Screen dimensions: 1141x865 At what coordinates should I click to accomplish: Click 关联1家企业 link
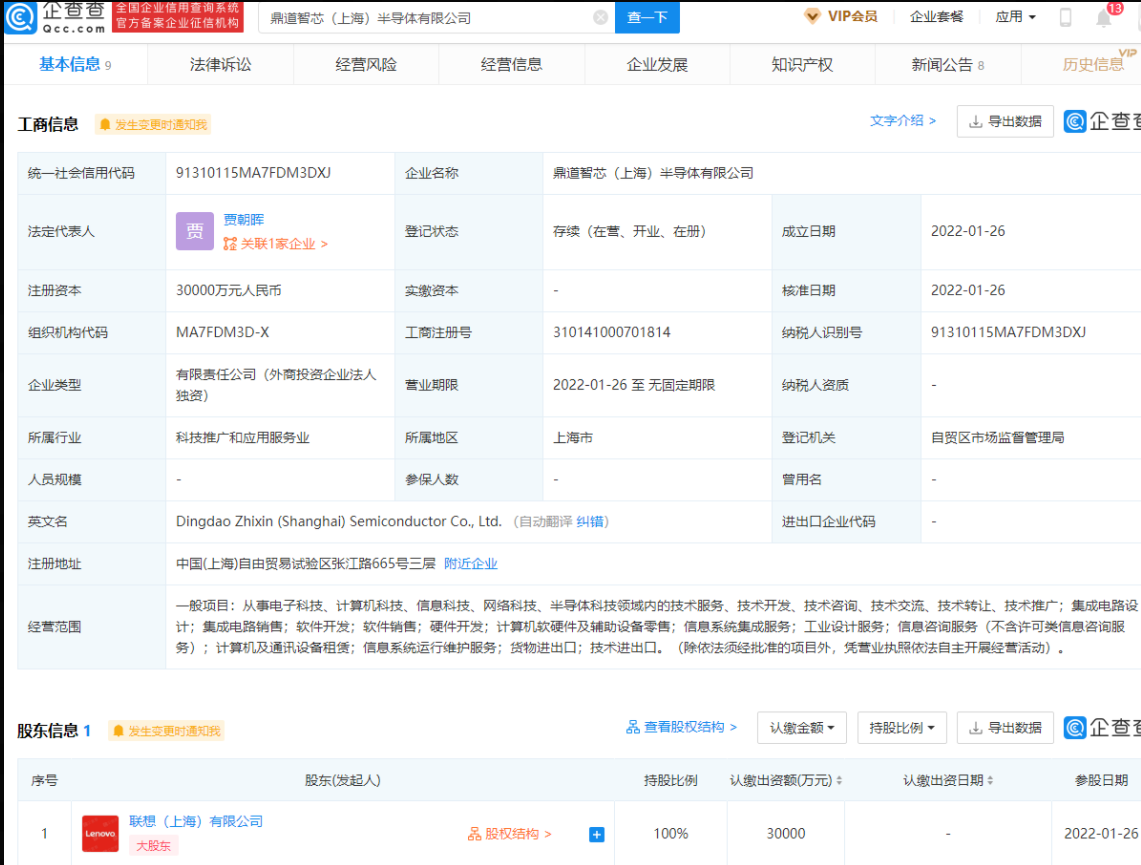(276, 244)
